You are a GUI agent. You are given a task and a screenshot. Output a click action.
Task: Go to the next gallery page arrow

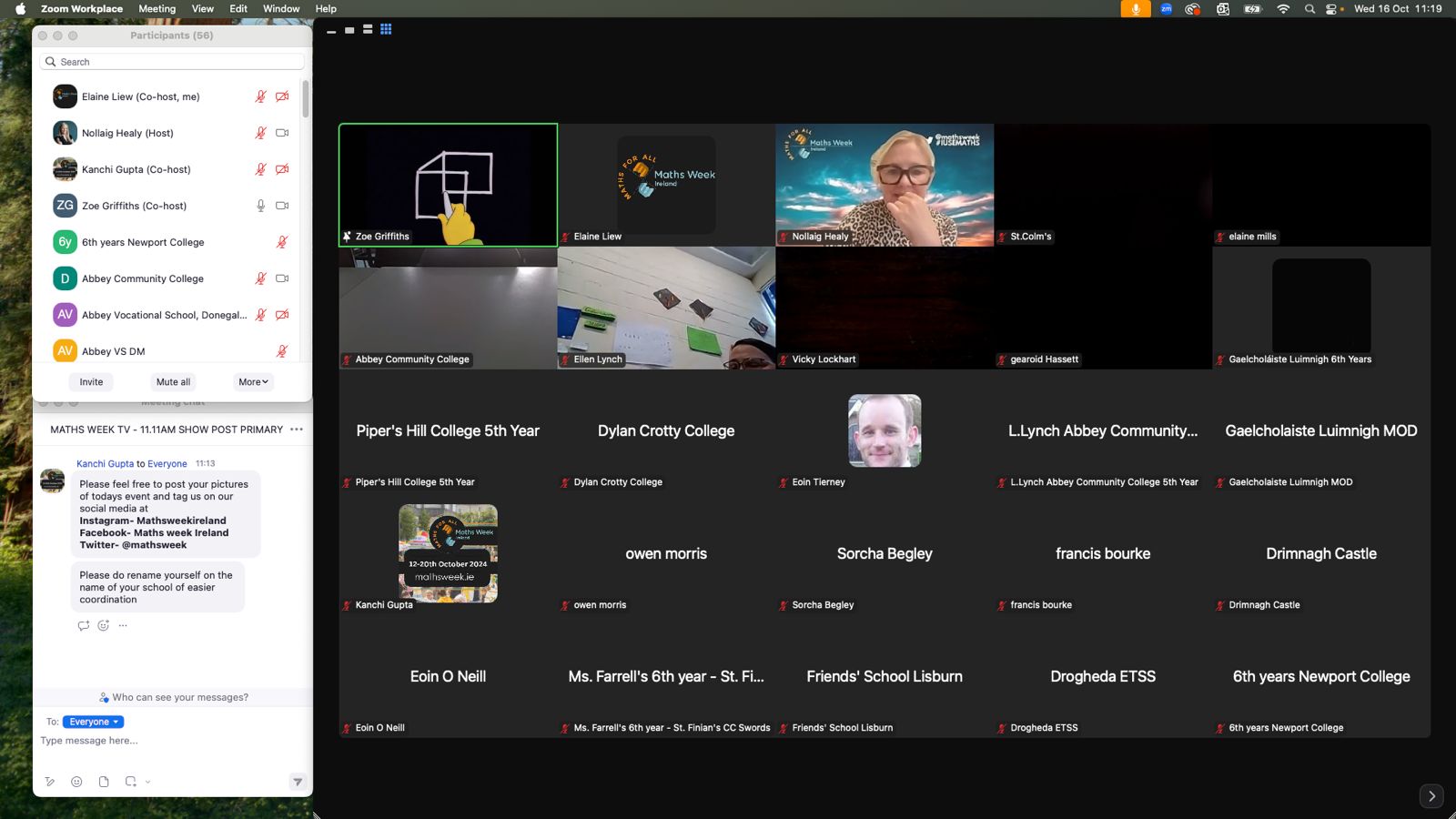tap(1431, 796)
